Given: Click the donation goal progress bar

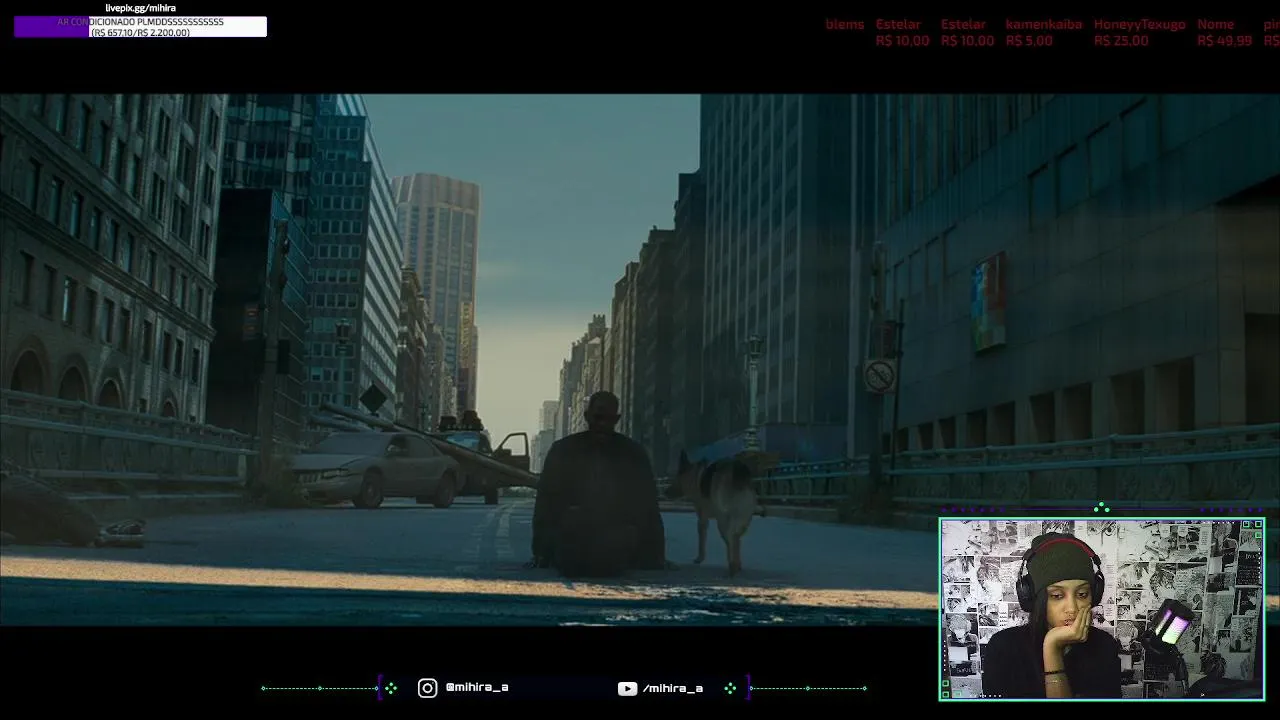Looking at the screenshot, I should point(140,27).
